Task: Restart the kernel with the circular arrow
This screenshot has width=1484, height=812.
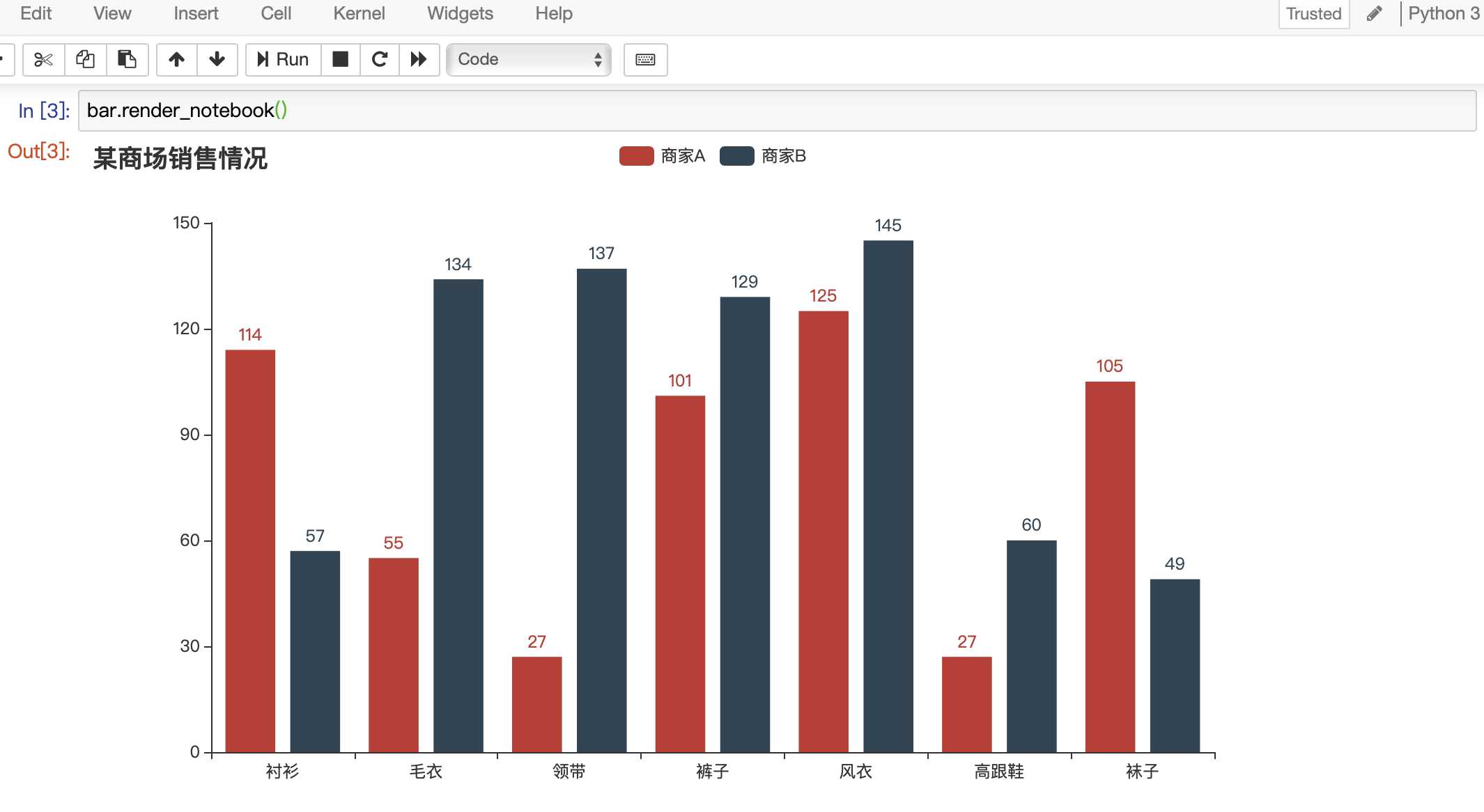Action: (x=380, y=59)
